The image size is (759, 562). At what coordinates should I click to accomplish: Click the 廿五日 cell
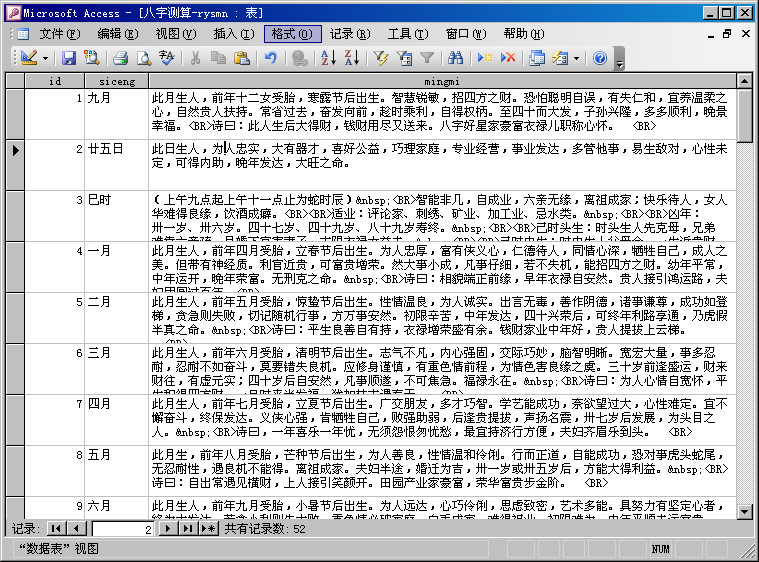(x=117, y=165)
